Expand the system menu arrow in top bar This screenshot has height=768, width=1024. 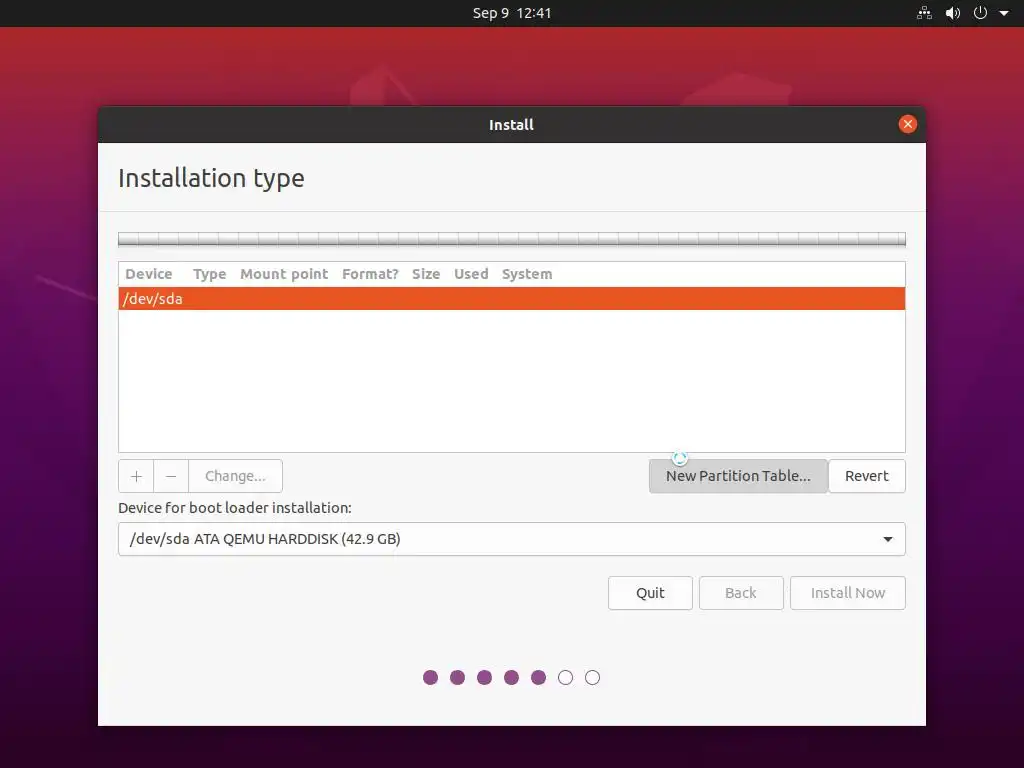1004,13
